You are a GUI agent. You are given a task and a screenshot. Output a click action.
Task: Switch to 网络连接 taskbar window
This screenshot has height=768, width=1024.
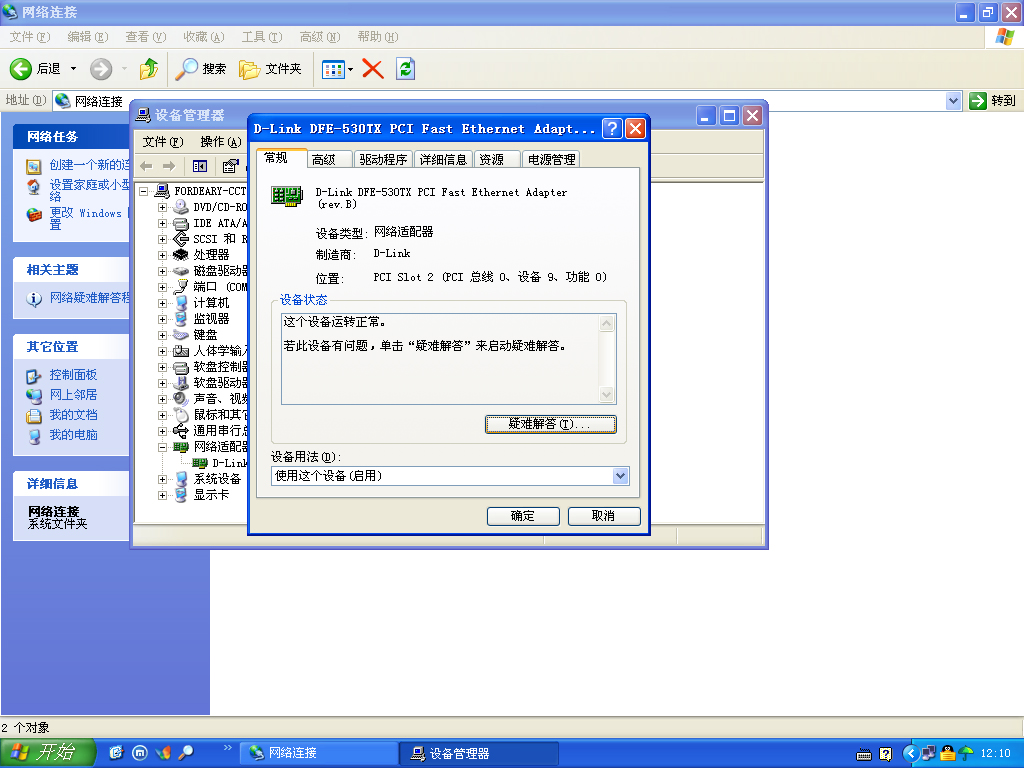click(319, 753)
